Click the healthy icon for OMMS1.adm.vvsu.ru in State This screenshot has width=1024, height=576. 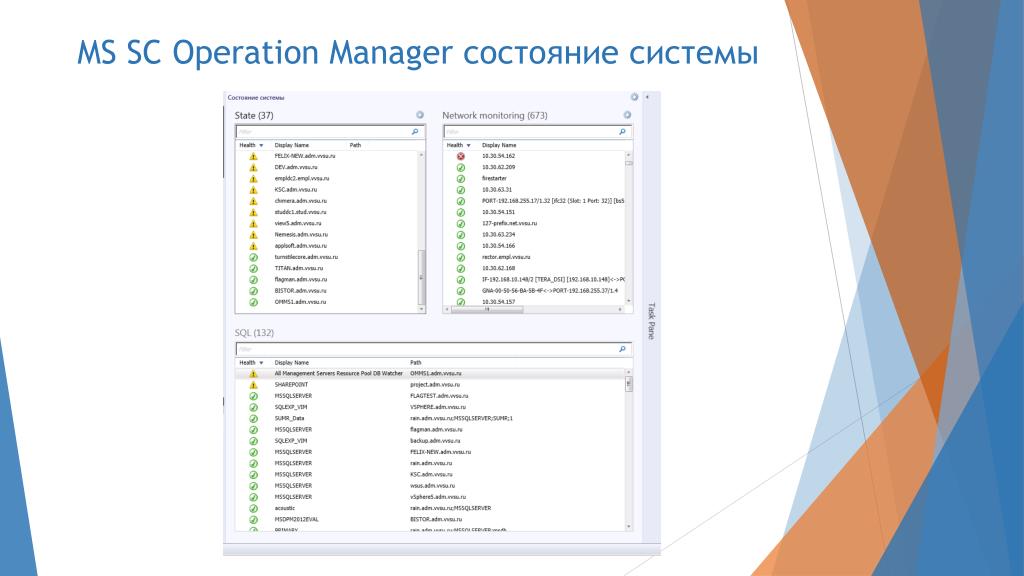tap(253, 302)
